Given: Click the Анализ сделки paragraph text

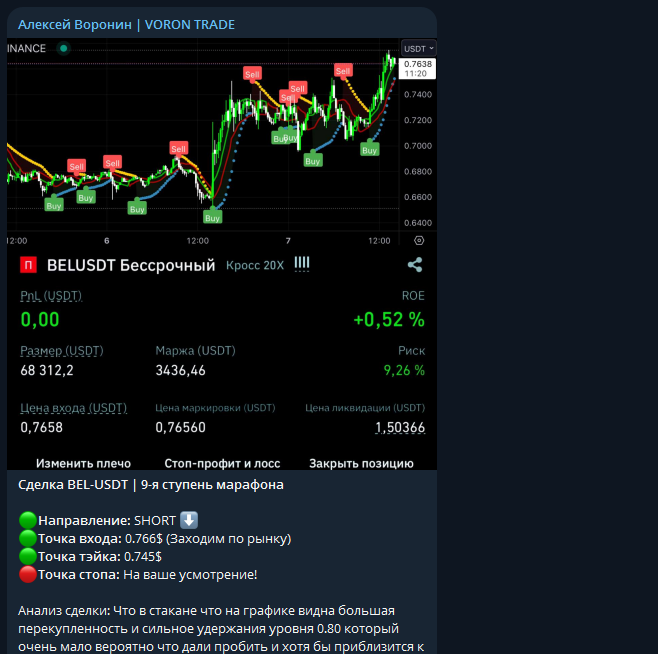Looking at the screenshot, I should pyautogui.click(x=221, y=629).
